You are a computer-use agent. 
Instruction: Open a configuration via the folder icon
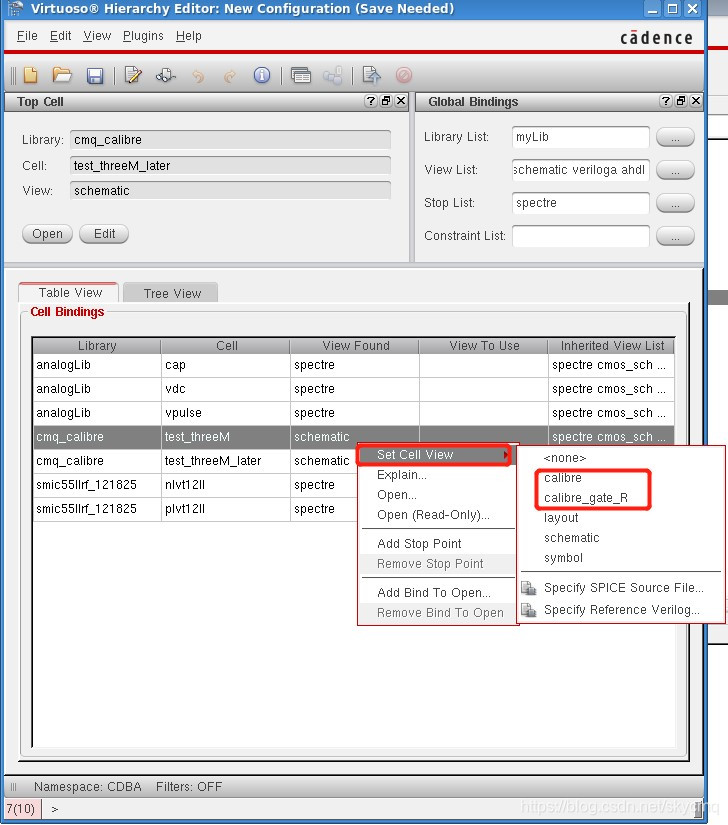point(62,75)
